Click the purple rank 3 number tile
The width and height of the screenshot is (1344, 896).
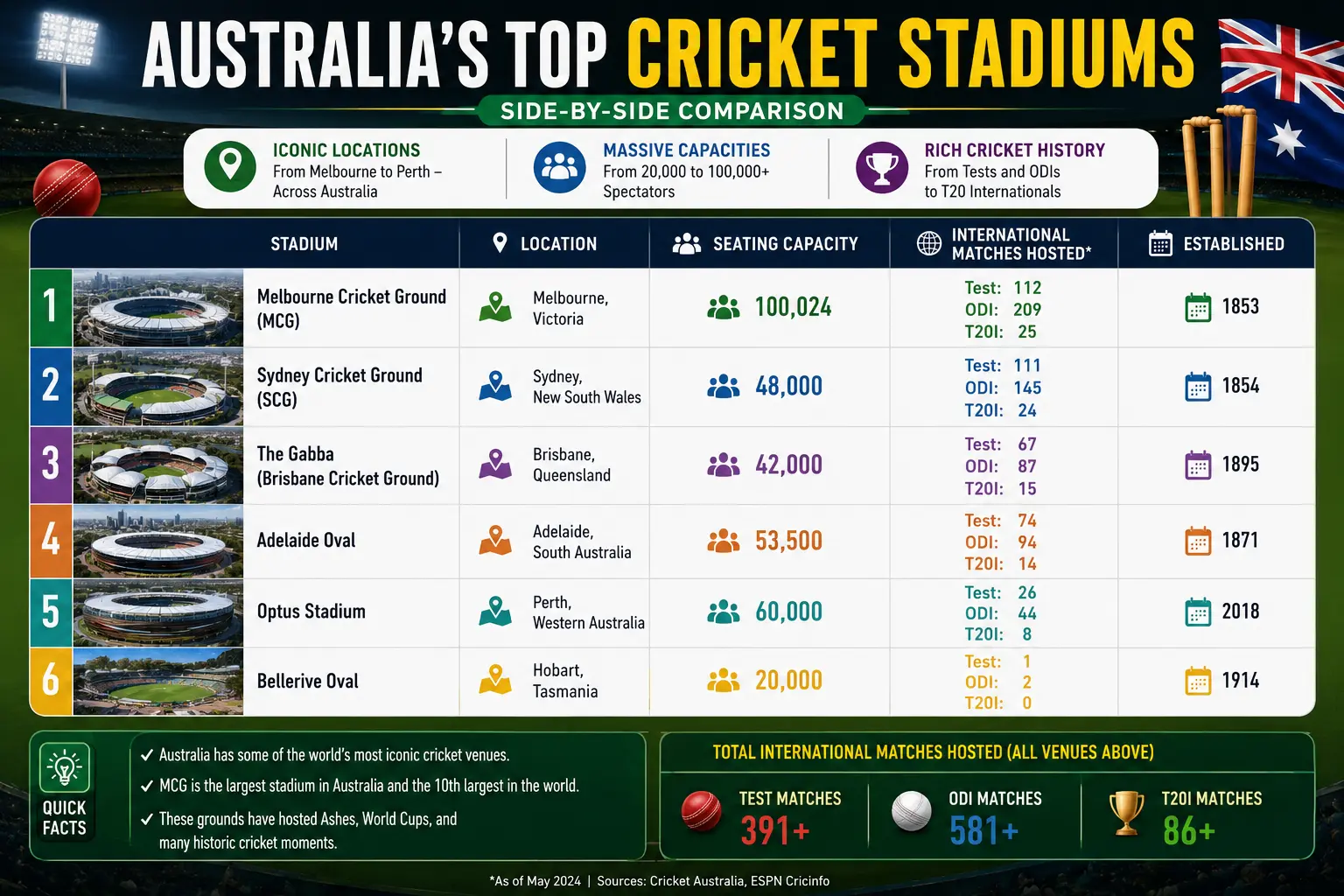[x=52, y=465]
